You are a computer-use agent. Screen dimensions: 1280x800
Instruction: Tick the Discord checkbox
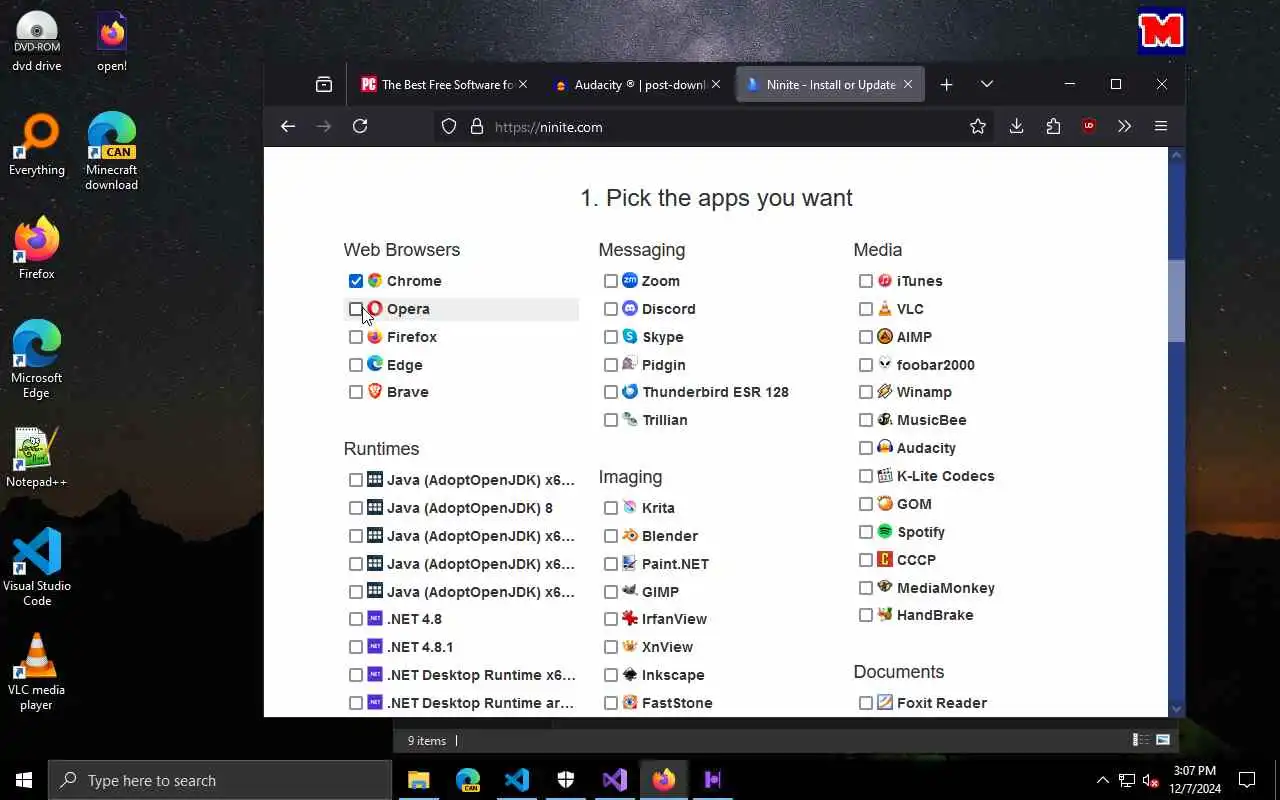click(611, 309)
